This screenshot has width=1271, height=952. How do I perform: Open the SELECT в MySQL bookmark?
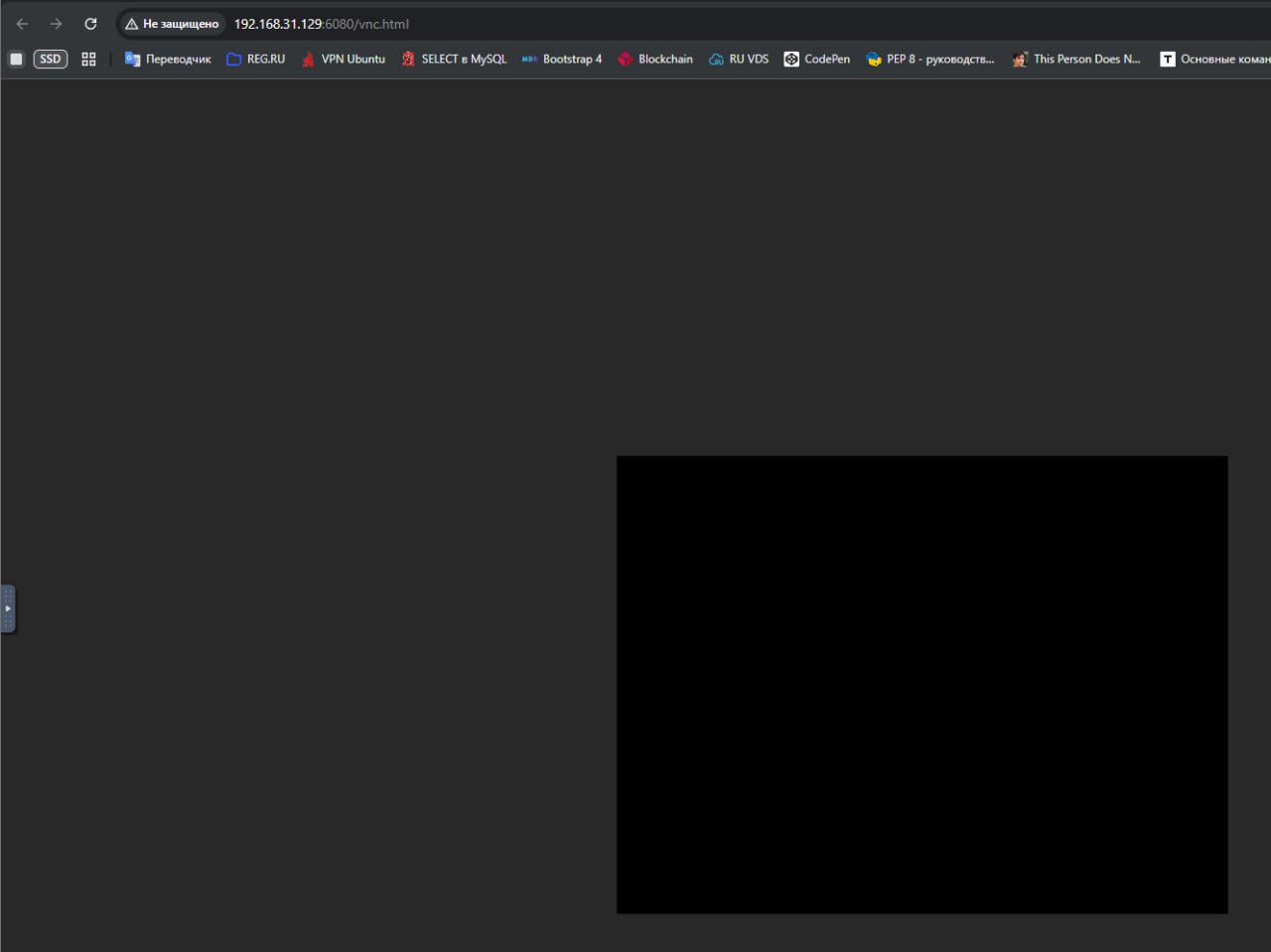pos(454,60)
